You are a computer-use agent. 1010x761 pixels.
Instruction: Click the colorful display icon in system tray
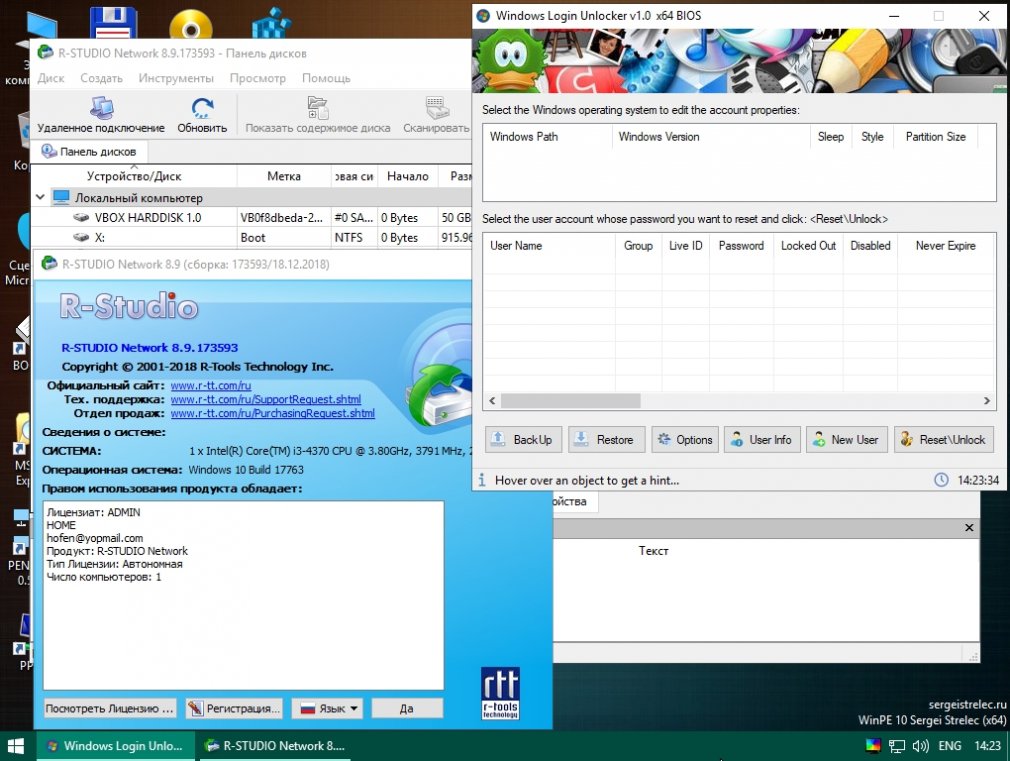pos(873,746)
